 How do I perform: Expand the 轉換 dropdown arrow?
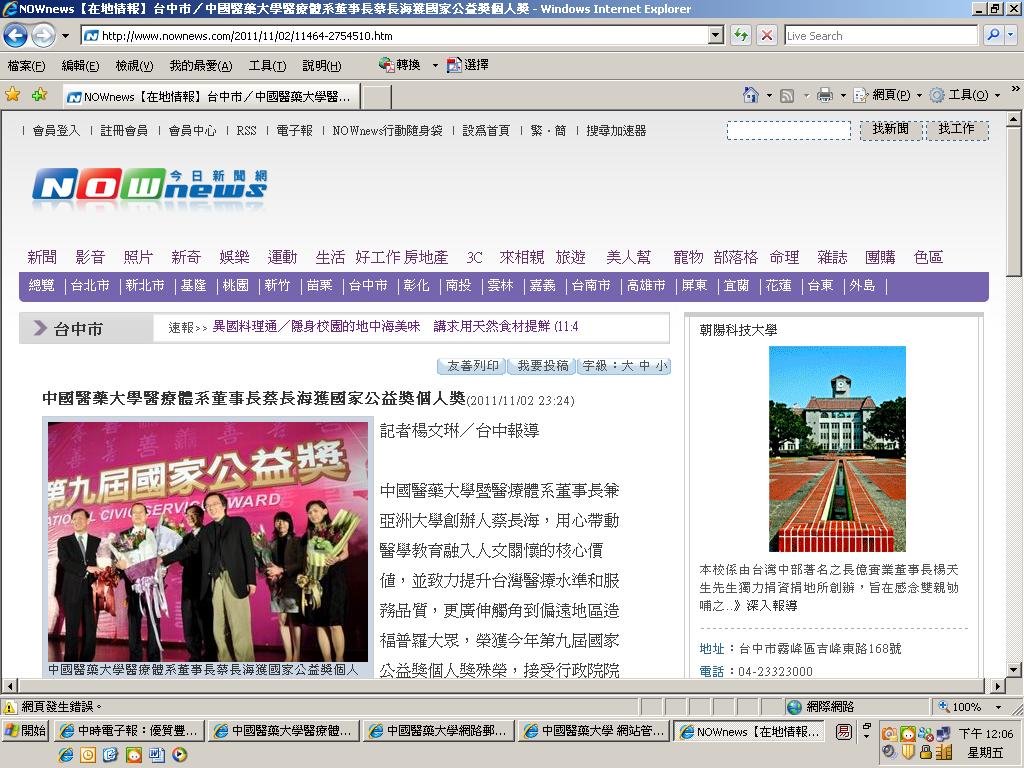[436, 65]
